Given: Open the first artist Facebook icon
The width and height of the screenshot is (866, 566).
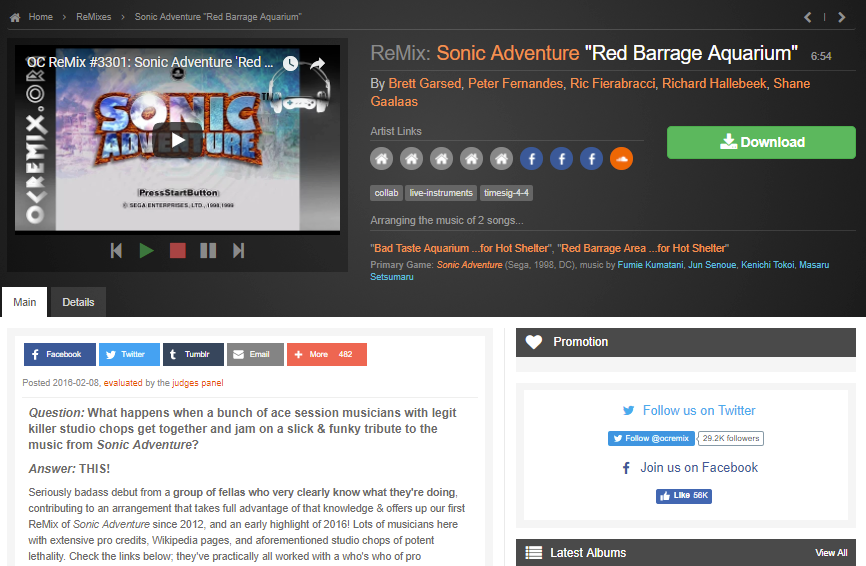Looking at the screenshot, I should [531, 159].
